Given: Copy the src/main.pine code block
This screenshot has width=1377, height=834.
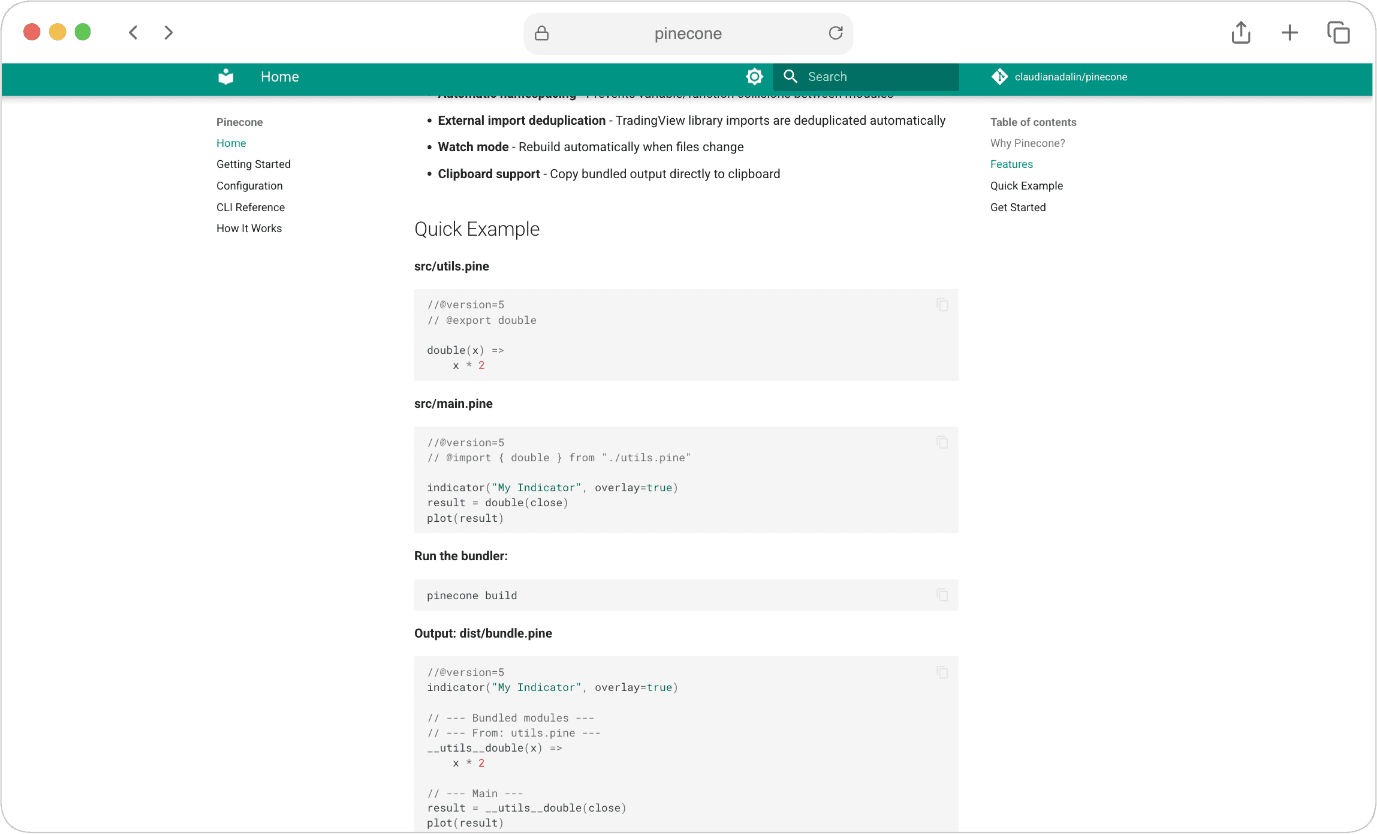Looking at the screenshot, I should [x=941, y=442].
